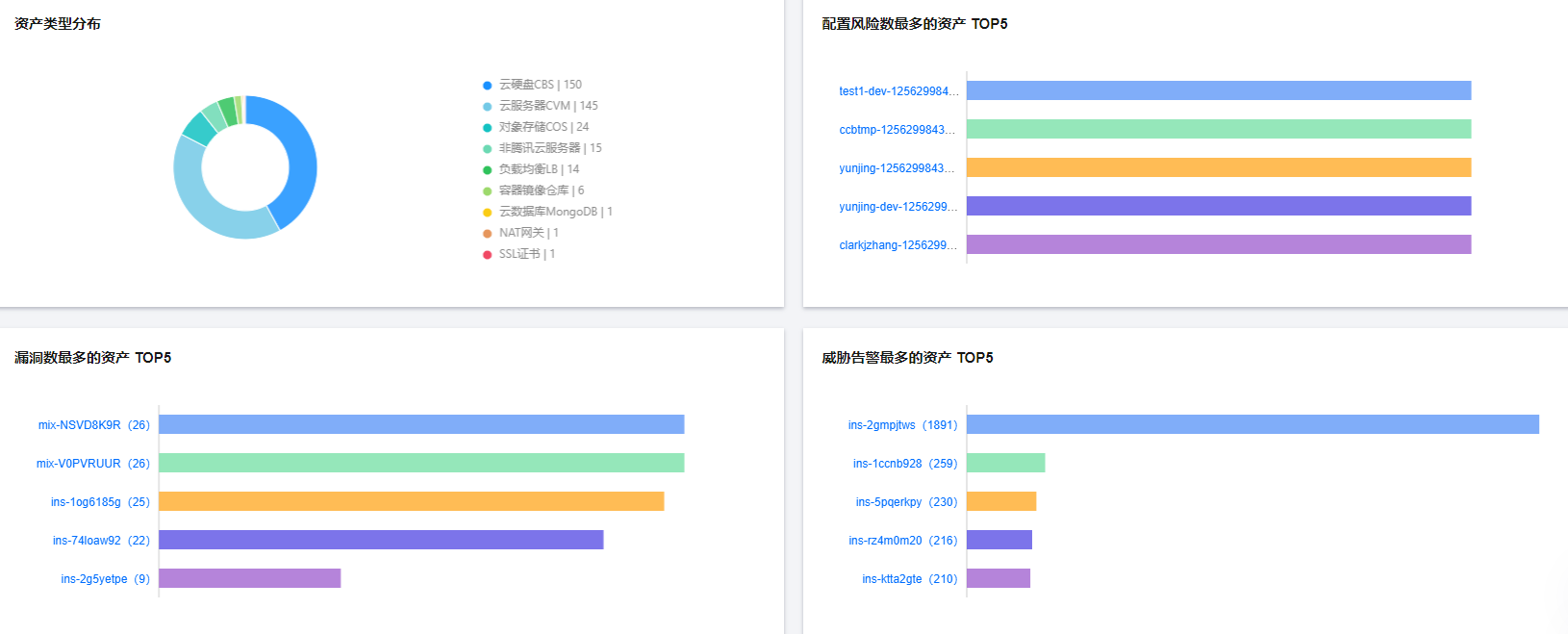This screenshot has height=634, width=1568.
Task: Open asset link yunjing-1256299843...
Action: pyautogui.click(x=897, y=168)
